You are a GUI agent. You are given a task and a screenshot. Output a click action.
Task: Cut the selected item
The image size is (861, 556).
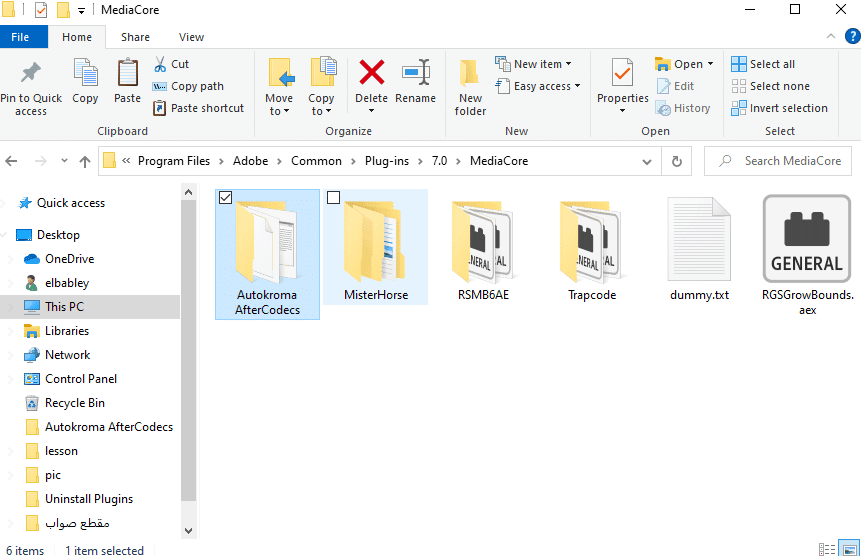click(171, 64)
